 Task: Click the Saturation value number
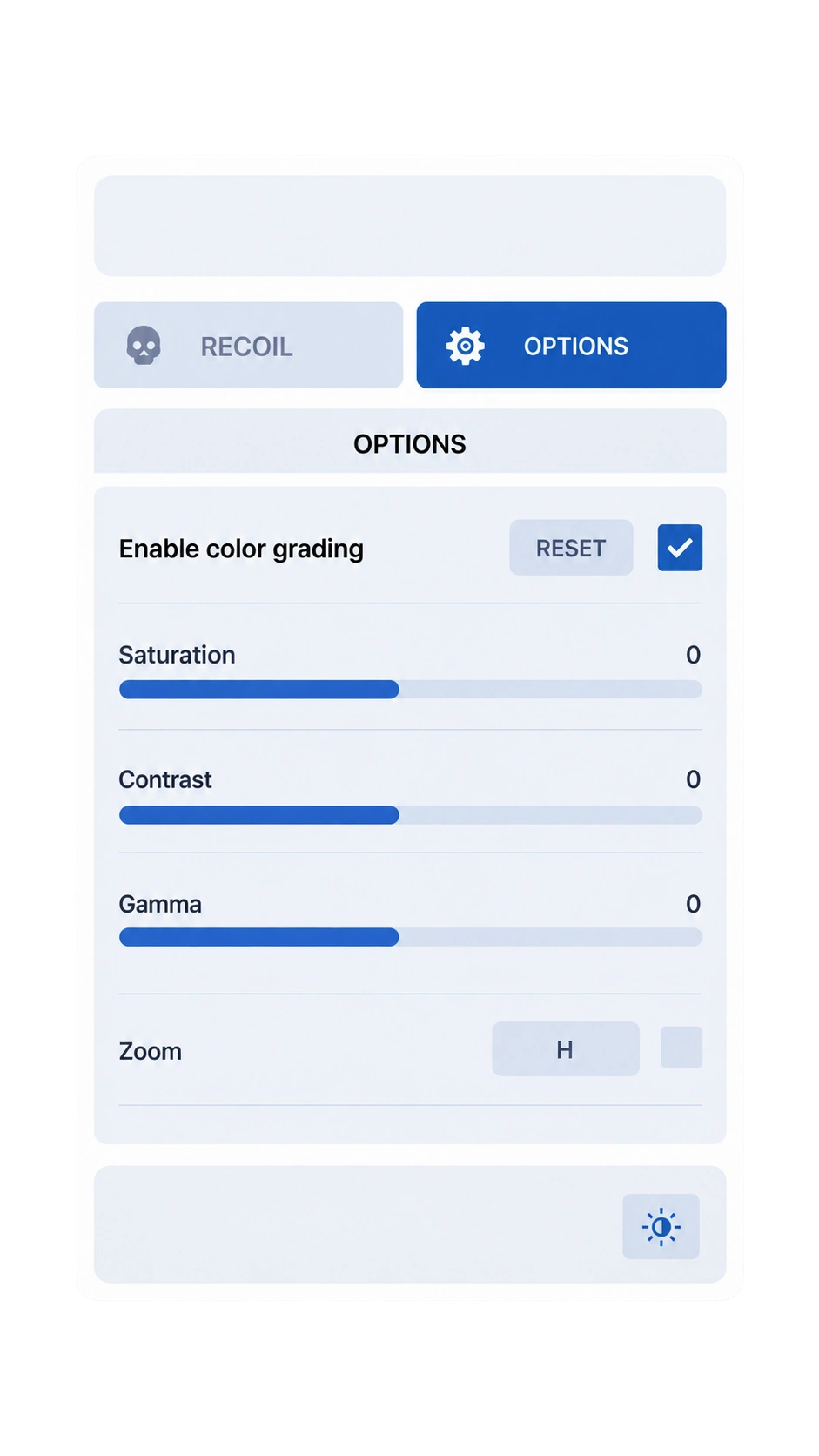tap(693, 655)
